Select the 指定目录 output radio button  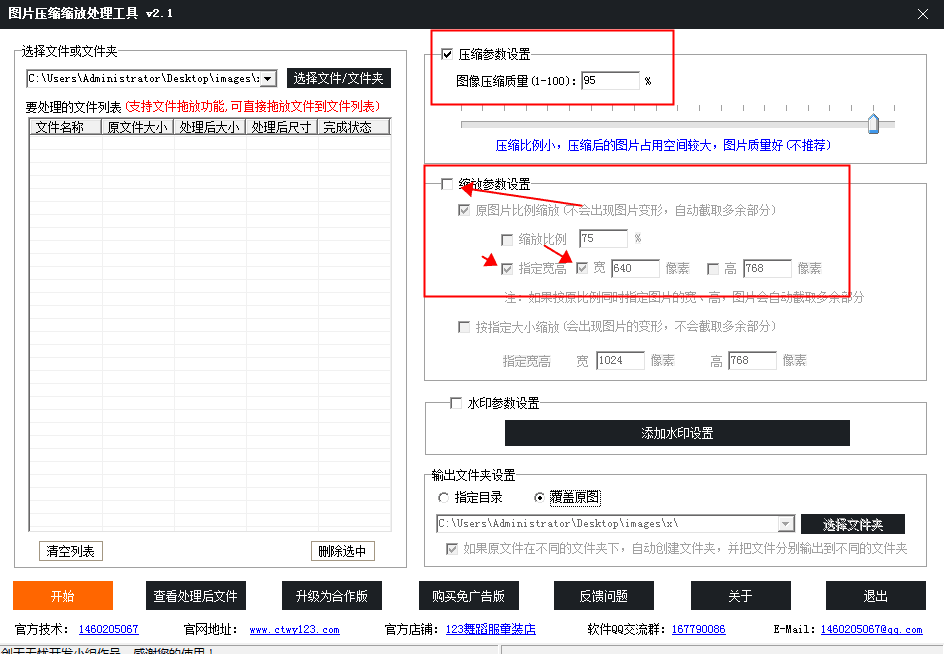443,497
